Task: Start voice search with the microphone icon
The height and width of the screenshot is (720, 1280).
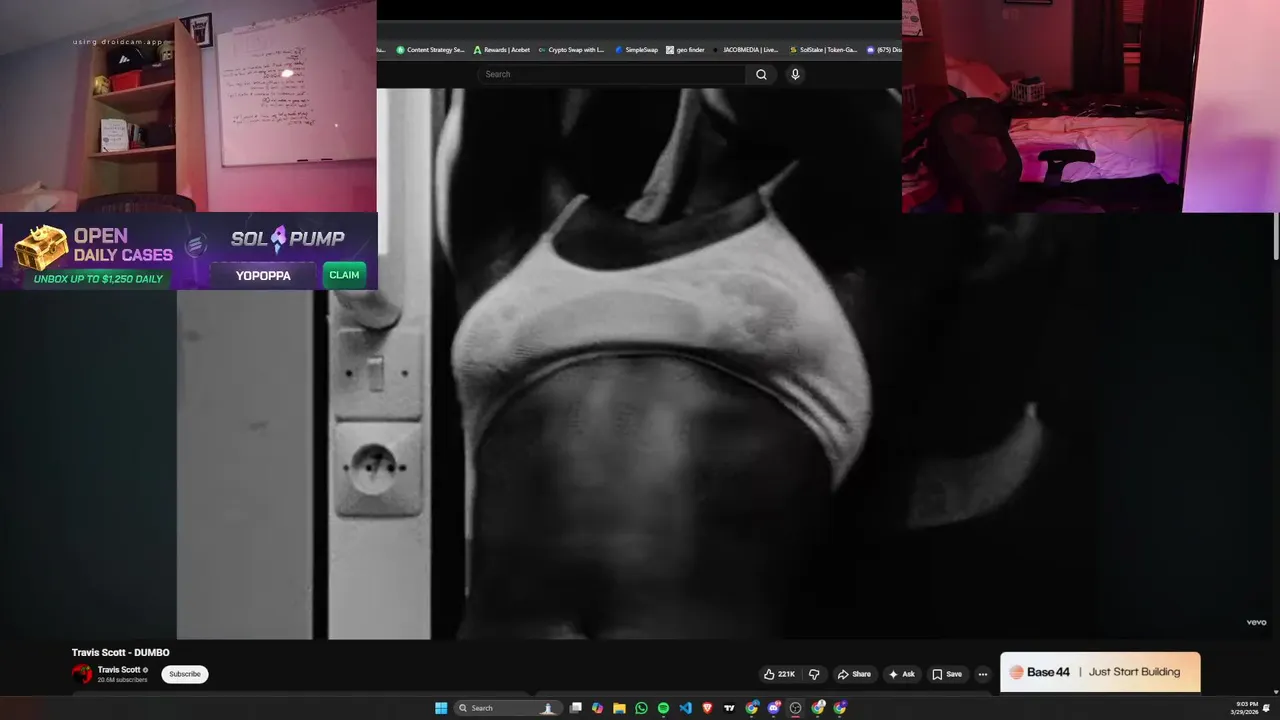Action: tap(795, 74)
